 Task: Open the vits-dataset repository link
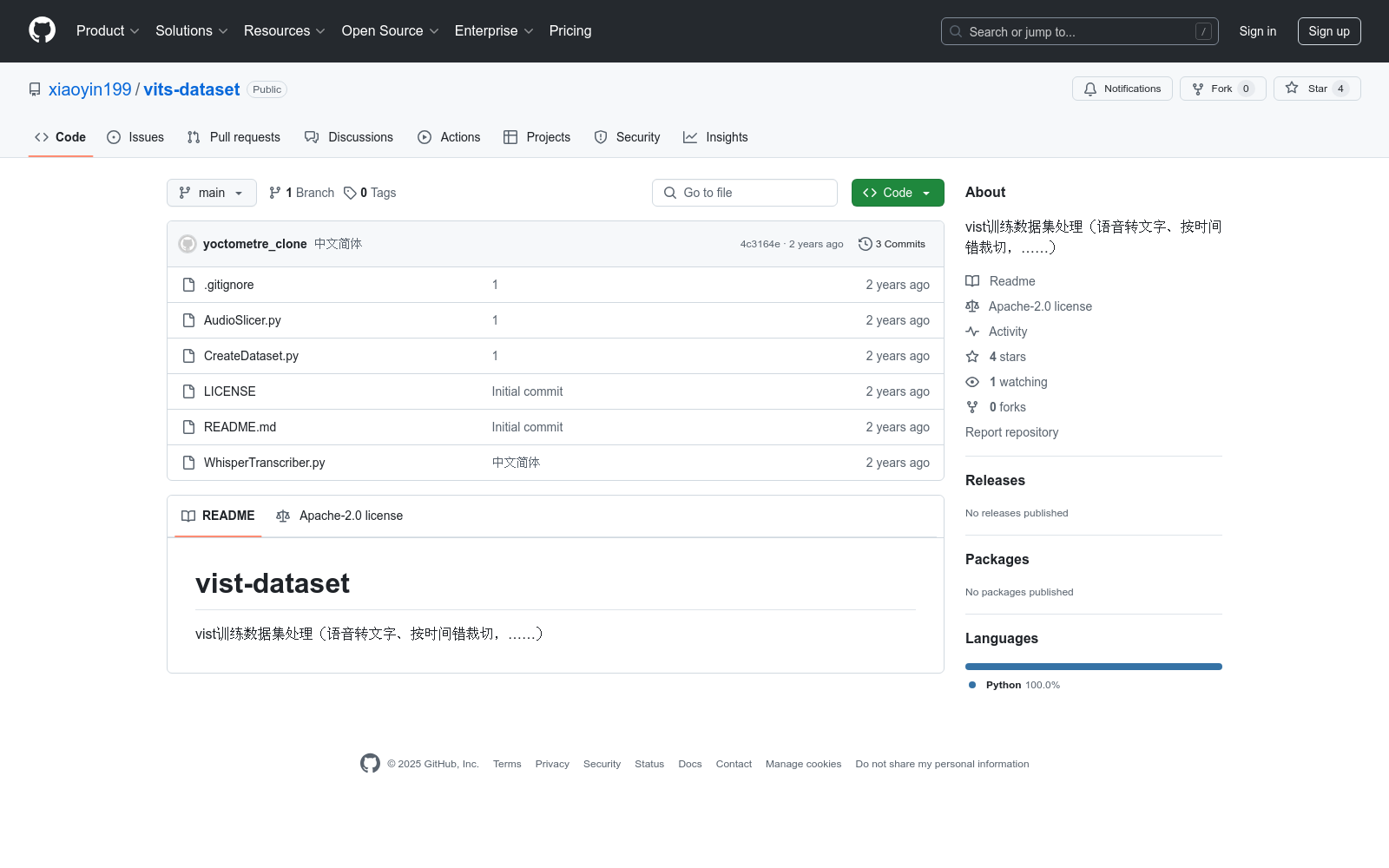tap(192, 89)
